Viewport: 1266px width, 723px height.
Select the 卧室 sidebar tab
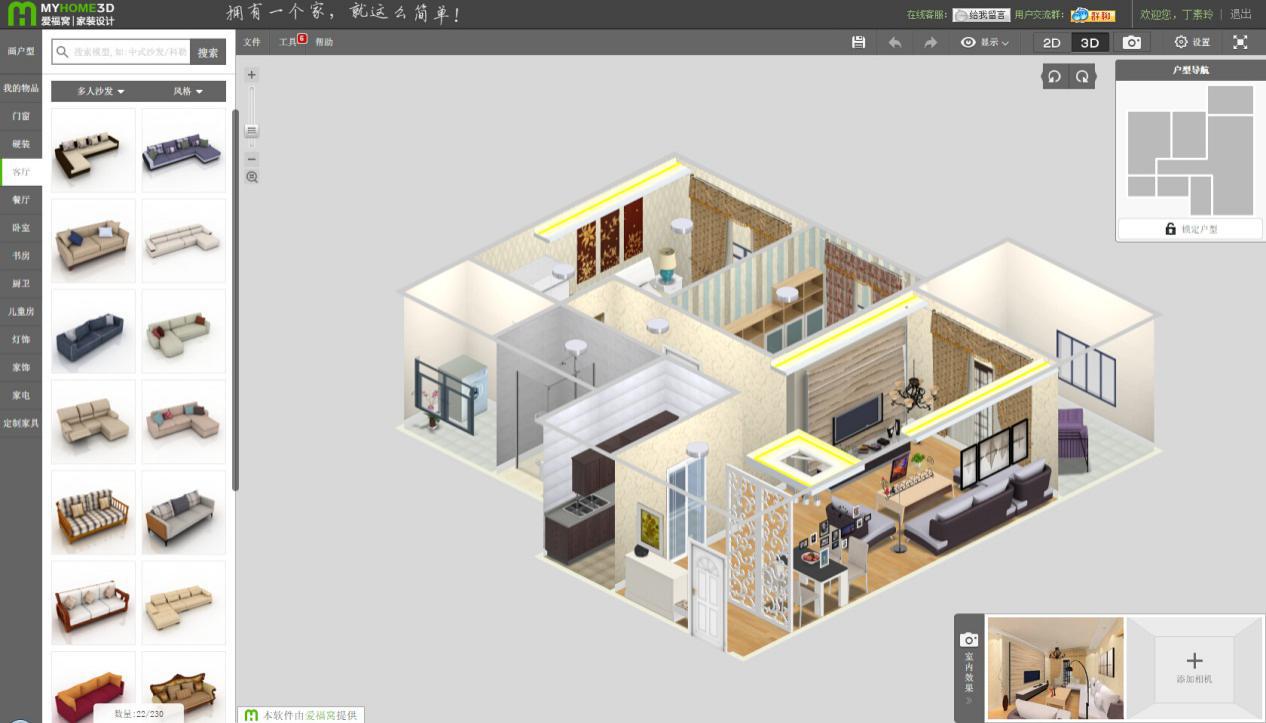coord(21,228)
